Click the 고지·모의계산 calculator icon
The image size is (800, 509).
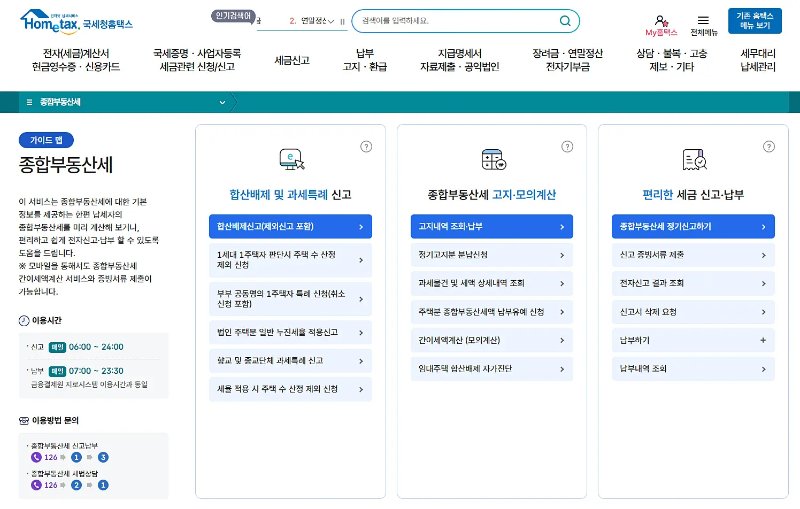[x=493, y=160]
